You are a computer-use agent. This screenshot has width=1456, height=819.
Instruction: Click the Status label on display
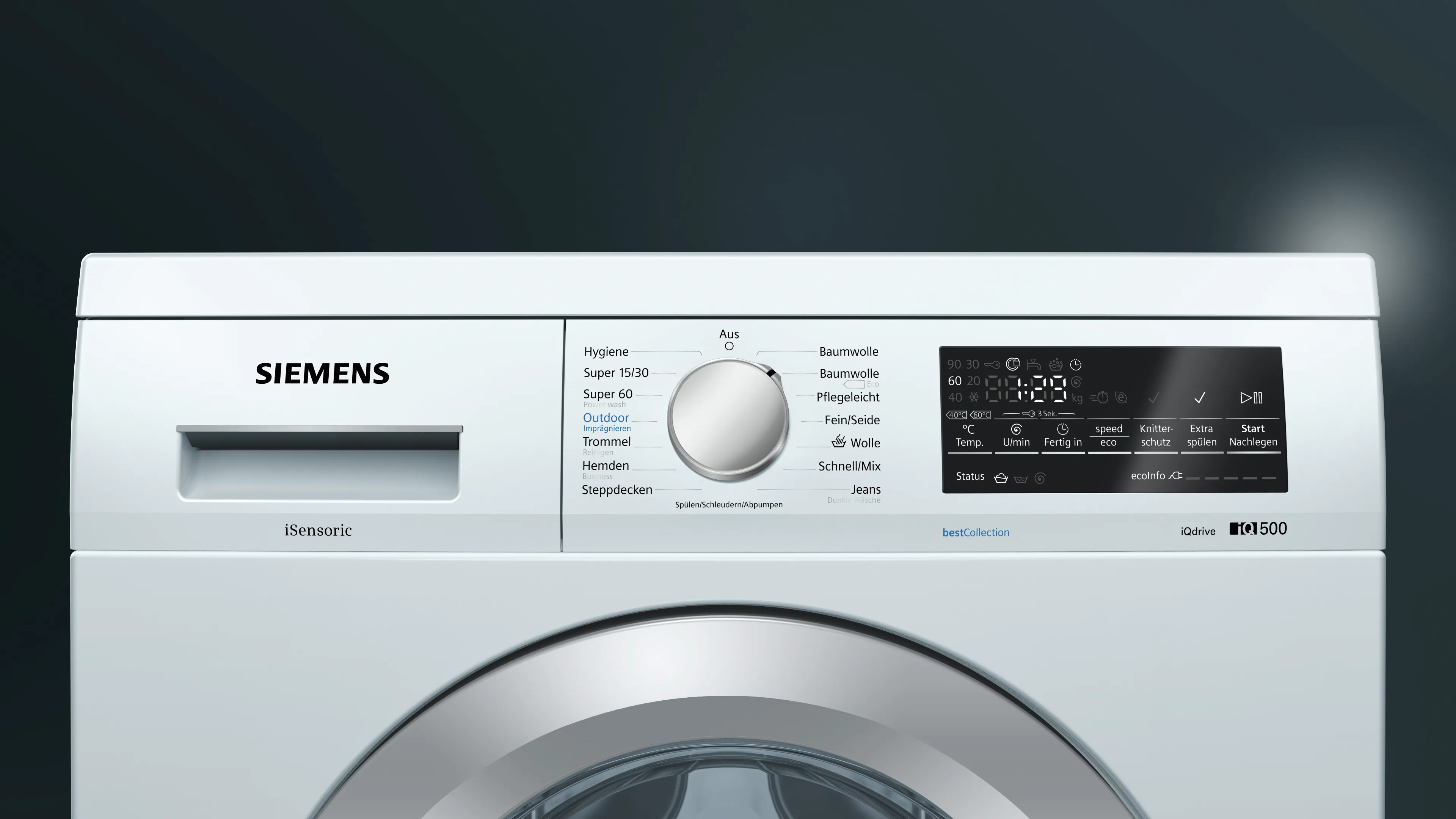(970, 477)
